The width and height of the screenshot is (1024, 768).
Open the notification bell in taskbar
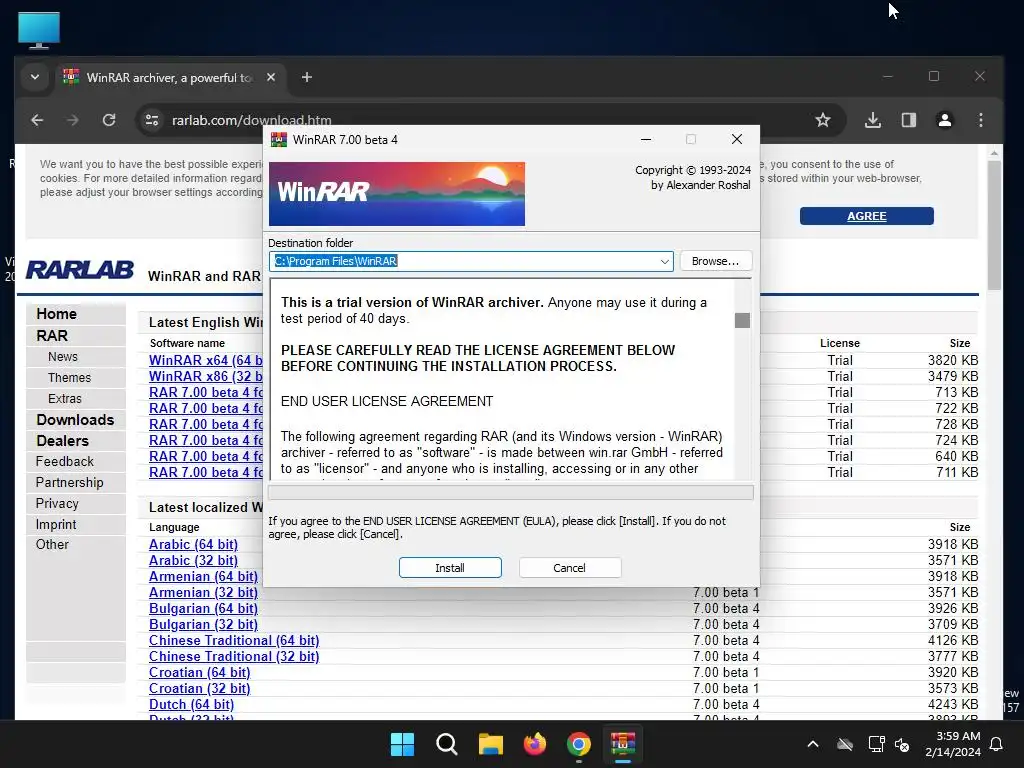click(x=997, y=744)
